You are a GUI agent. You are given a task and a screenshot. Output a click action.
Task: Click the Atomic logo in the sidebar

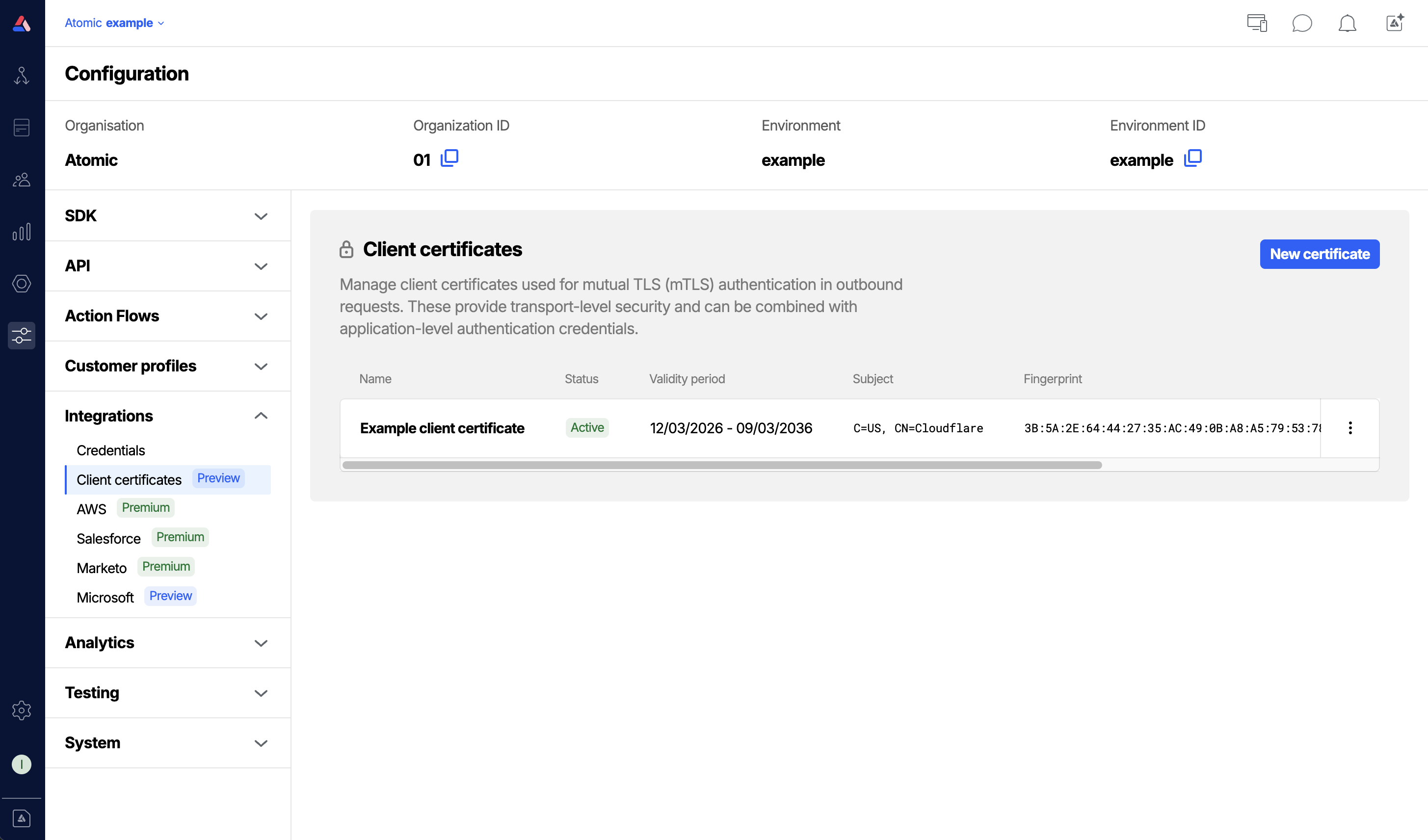tap(22, 23)
